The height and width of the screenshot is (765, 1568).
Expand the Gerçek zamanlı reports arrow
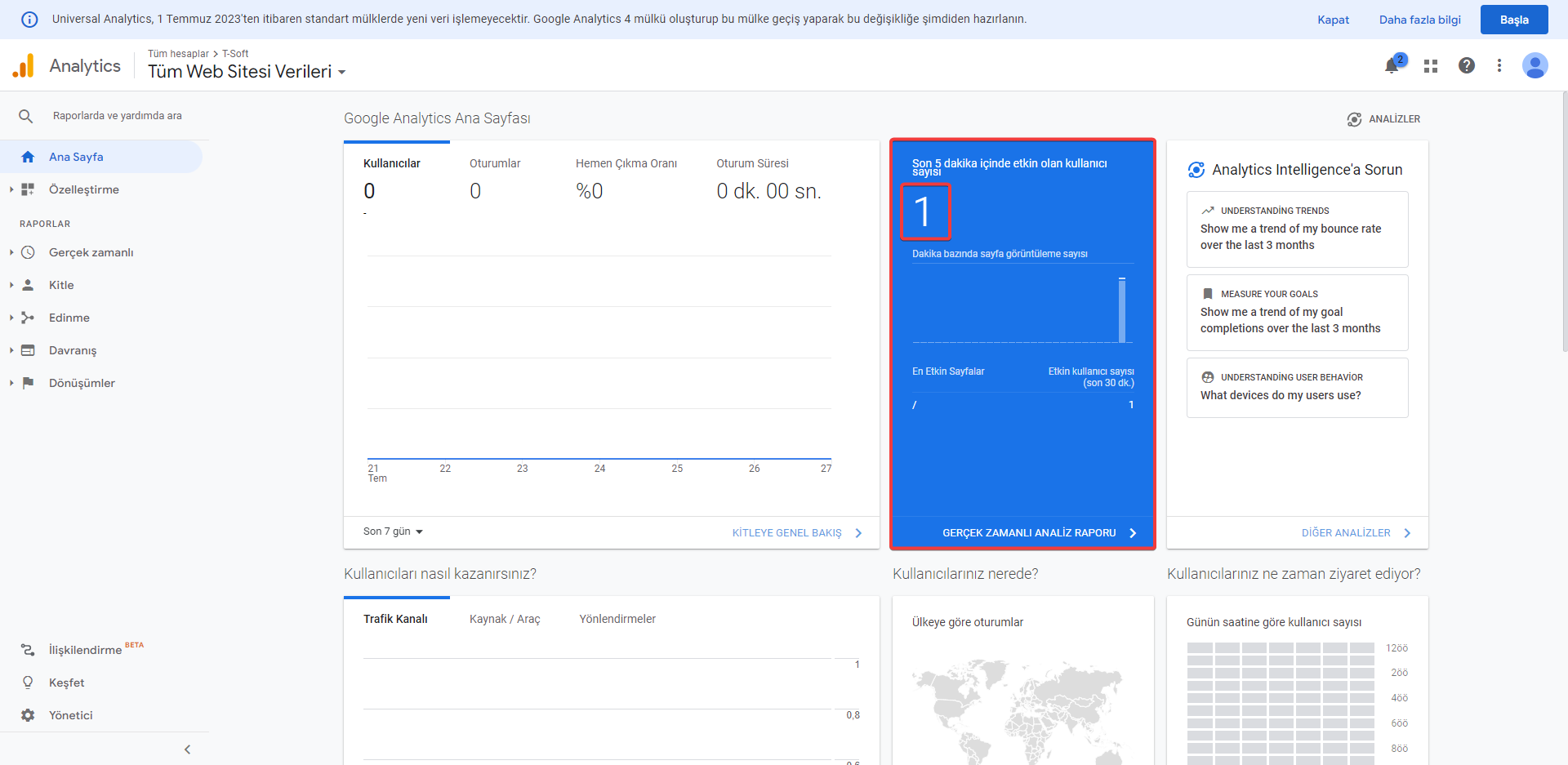(x=11, y=252)
